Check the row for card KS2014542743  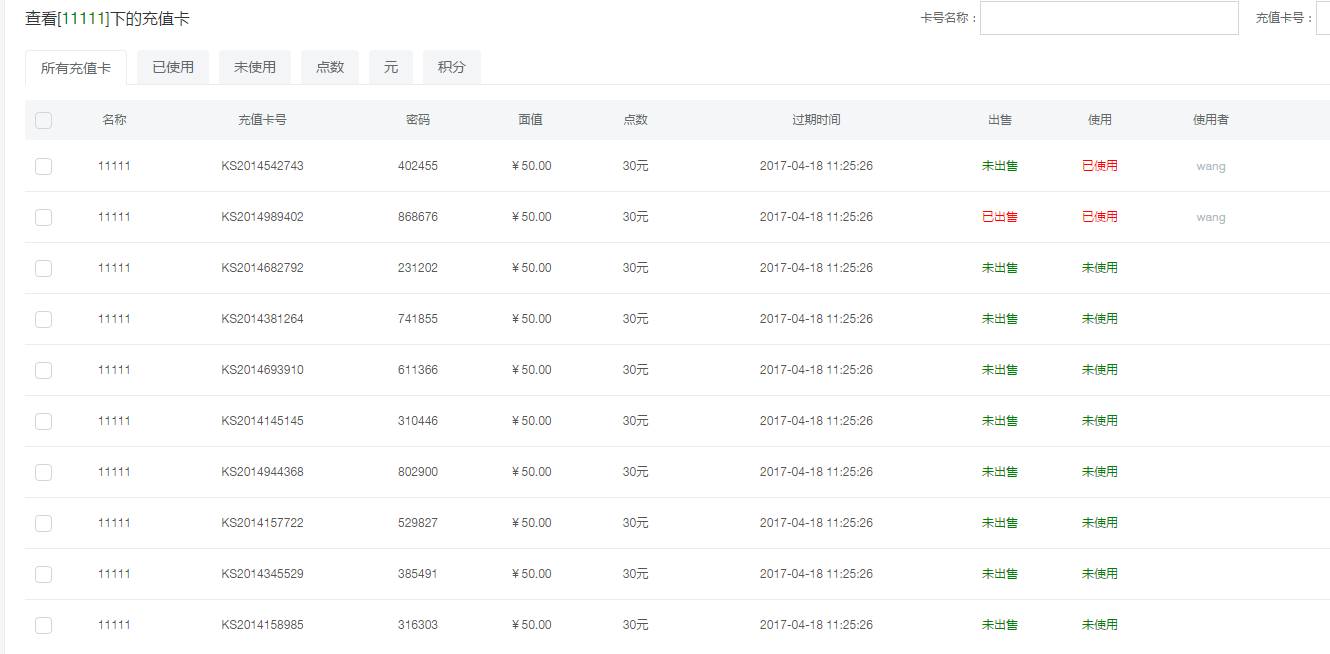point(43,166)
